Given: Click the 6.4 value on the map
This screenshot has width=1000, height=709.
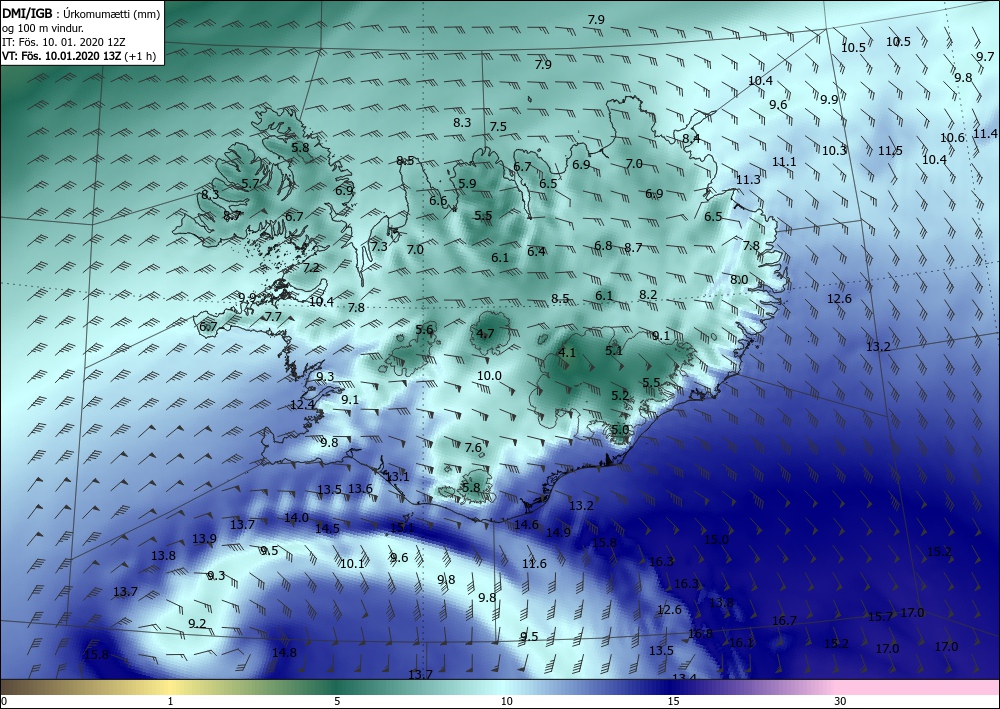Looking at the screenshot, I should point(536,252).
